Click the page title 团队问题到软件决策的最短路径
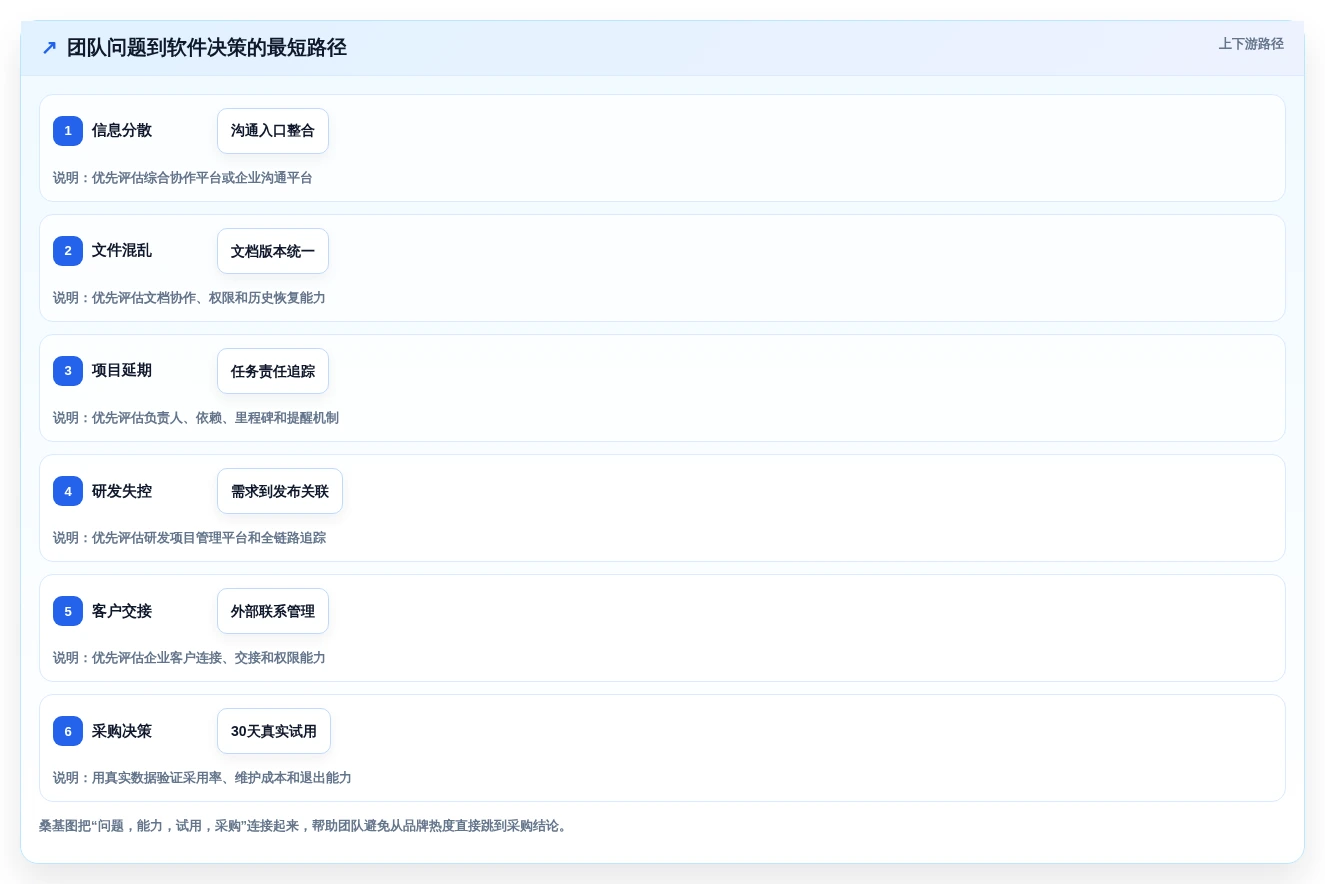 (207, 48)
